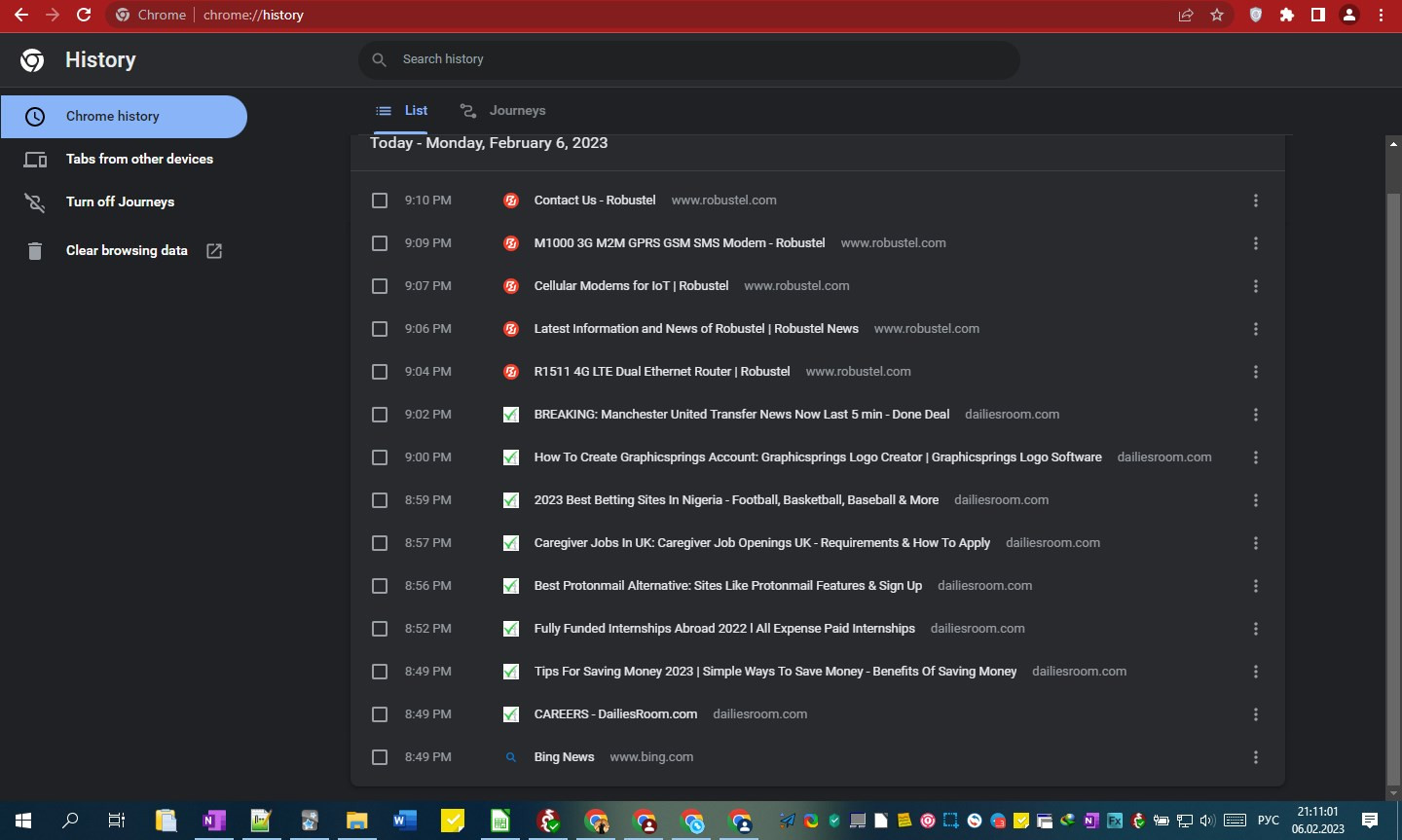
Task: Show options for Fully Funded Internships entry
Action: pos(1256,629)
